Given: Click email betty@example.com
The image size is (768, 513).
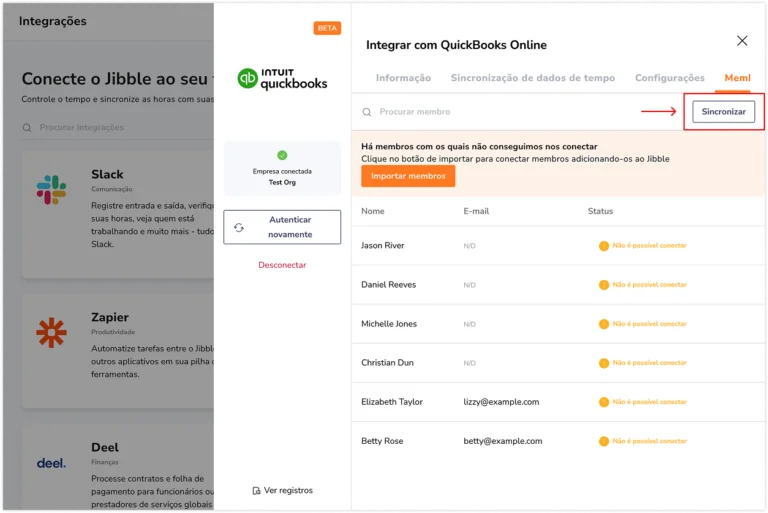Looking at the screenshot, I should [x=503, y=441].
